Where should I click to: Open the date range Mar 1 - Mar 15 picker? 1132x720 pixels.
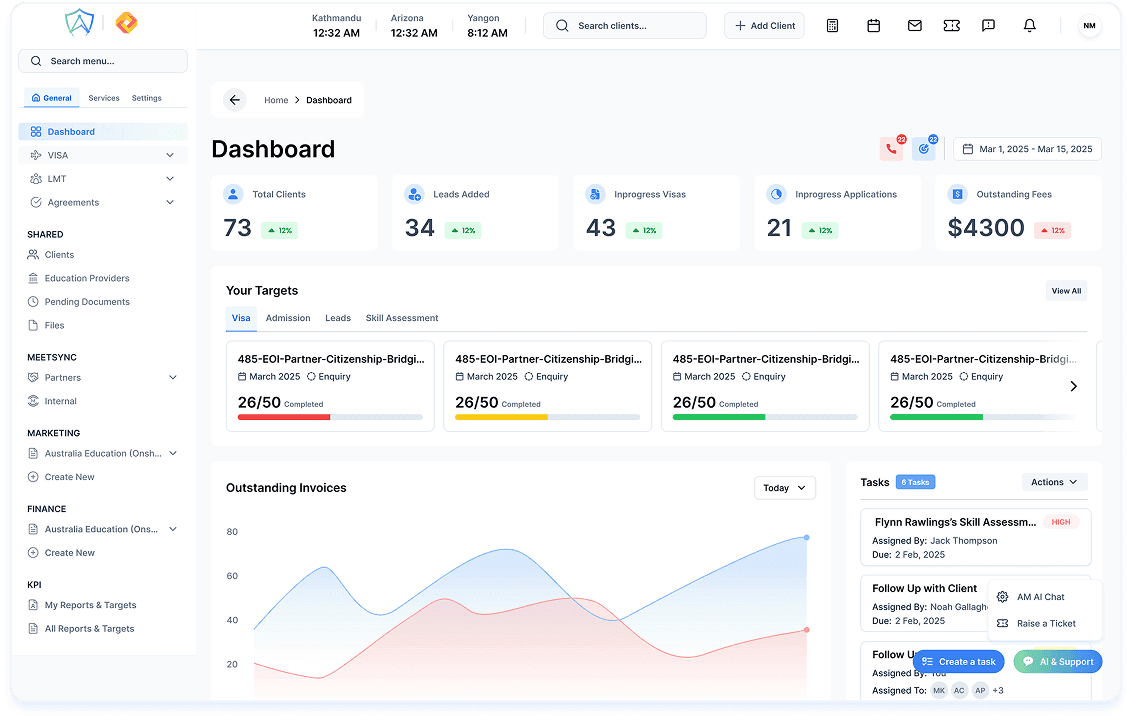coord(1027,149)
